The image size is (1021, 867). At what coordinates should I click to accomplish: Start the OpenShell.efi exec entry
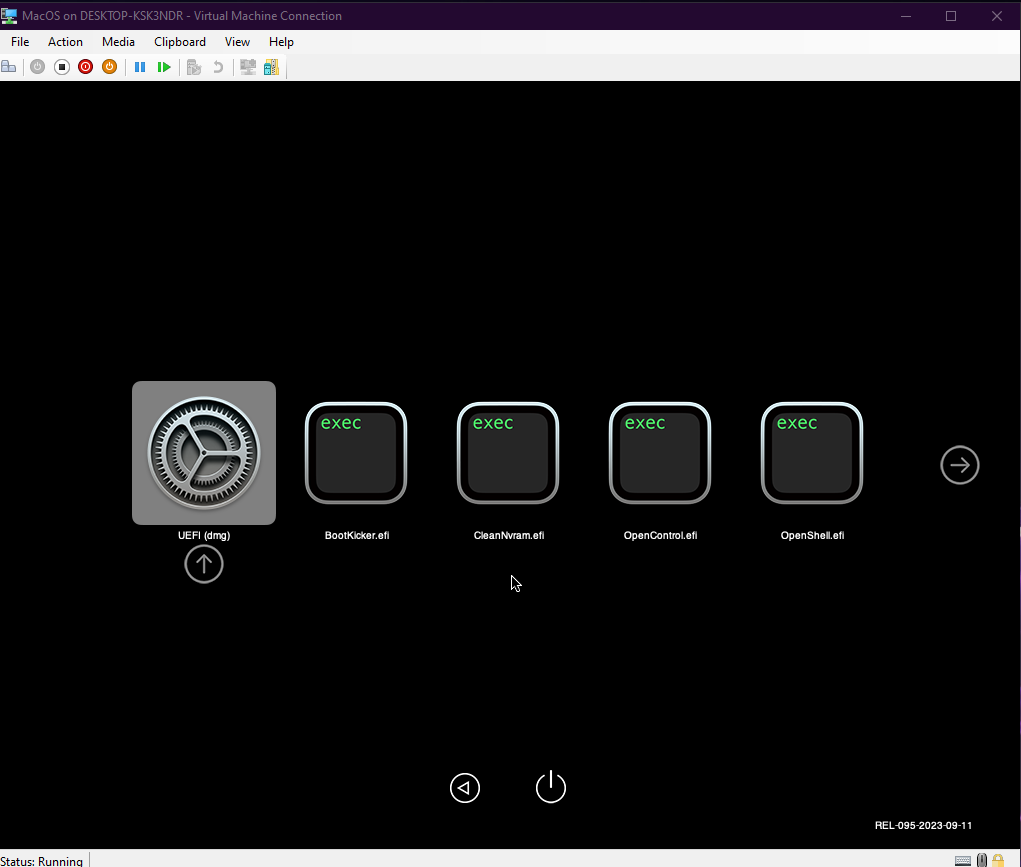pos(812,453)
